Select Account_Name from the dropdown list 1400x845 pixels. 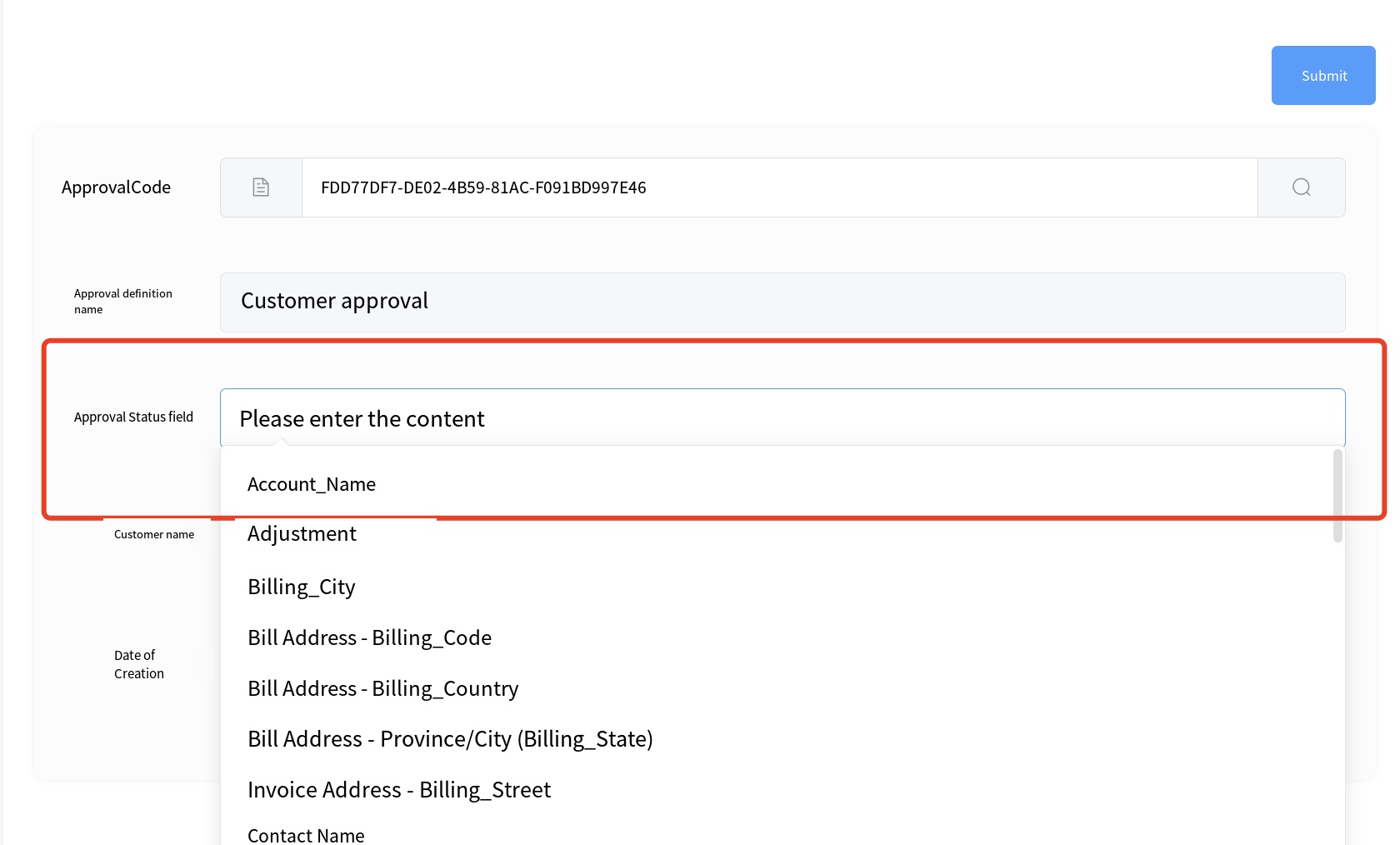tap(312, 484)
